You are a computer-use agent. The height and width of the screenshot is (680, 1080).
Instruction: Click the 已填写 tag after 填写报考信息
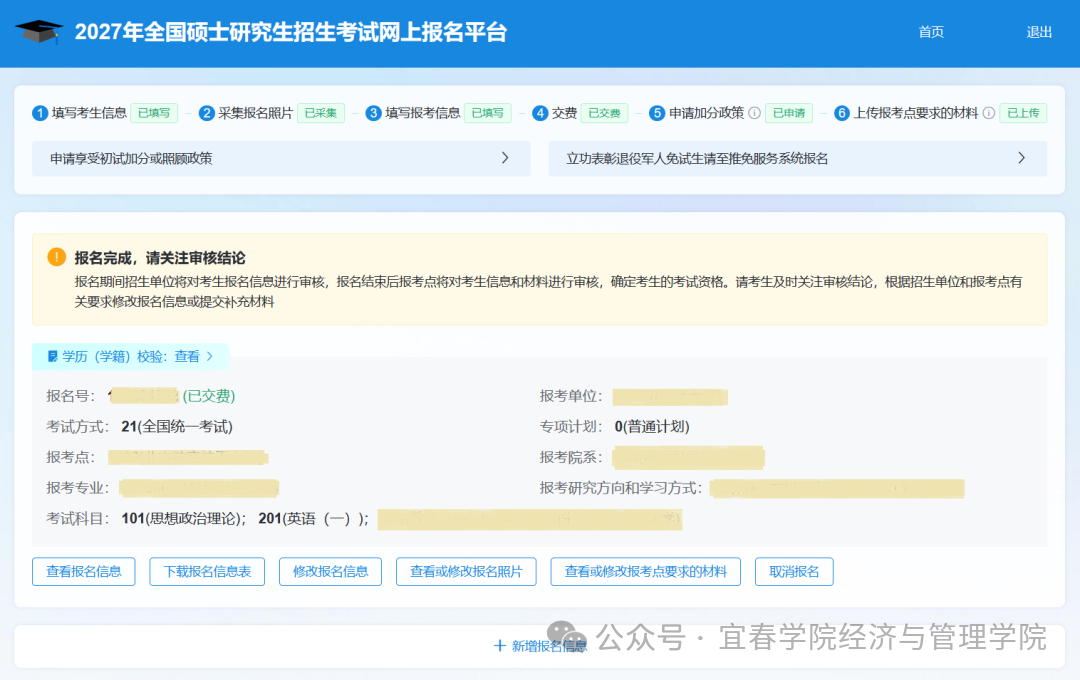[488, 113]
